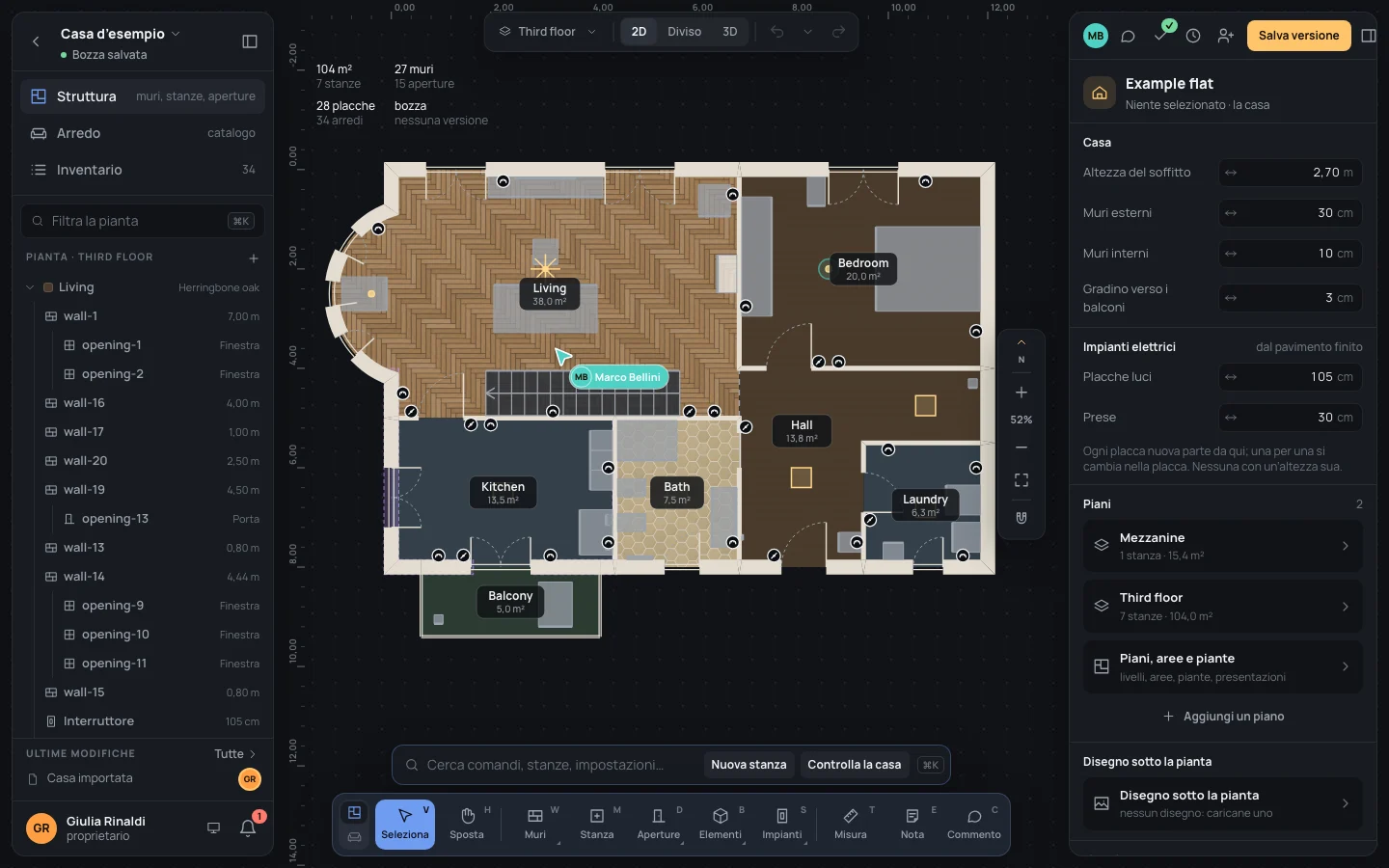Toggle the left sidebar panel
Screen dimensions: 1389x868
pos(250,41)
